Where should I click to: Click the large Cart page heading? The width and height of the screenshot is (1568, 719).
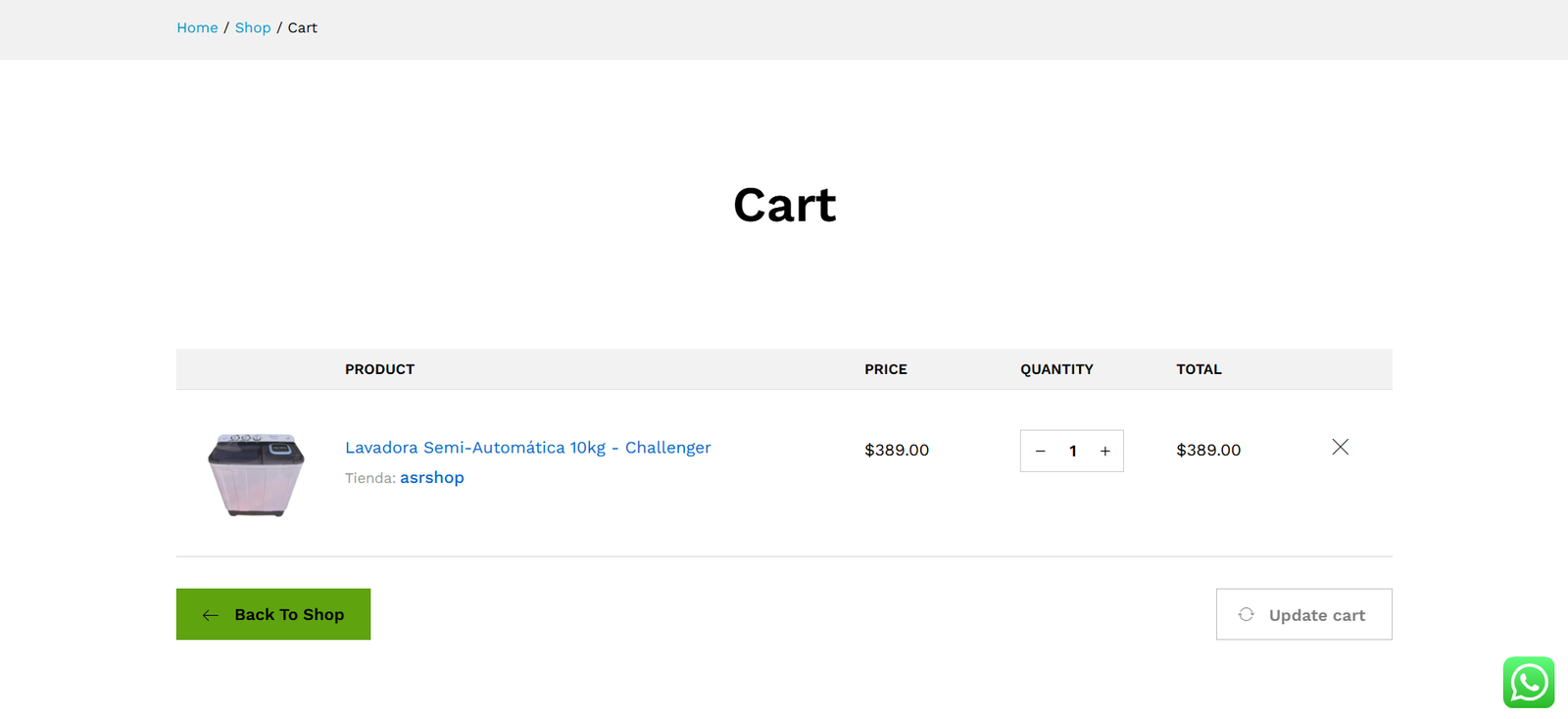(x=784, y=206)
